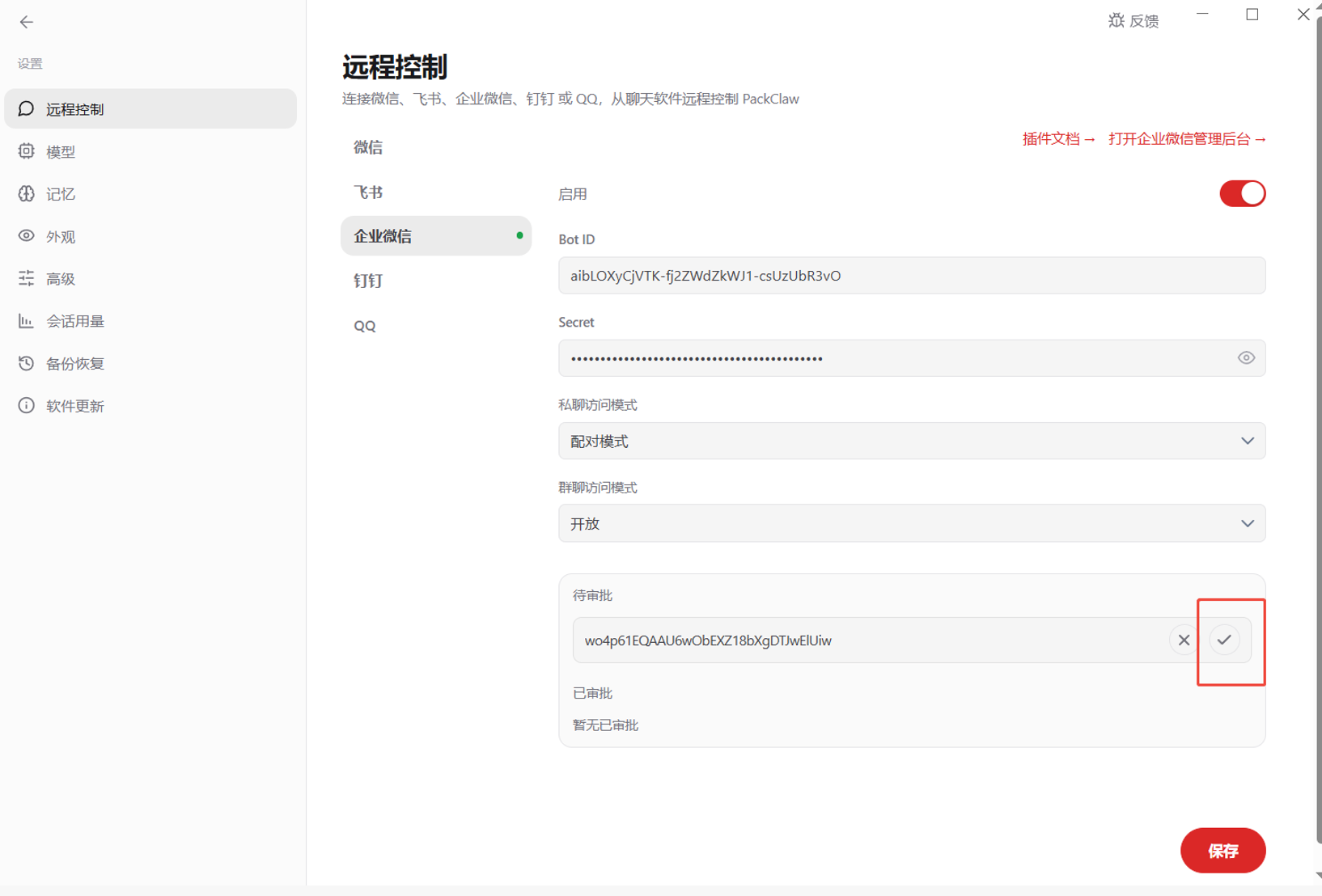Image resolution: width=1322 pixels, height=896 pixels.
Task: Open 打开企业微信管理后台 link
Action: point(1187,139)
